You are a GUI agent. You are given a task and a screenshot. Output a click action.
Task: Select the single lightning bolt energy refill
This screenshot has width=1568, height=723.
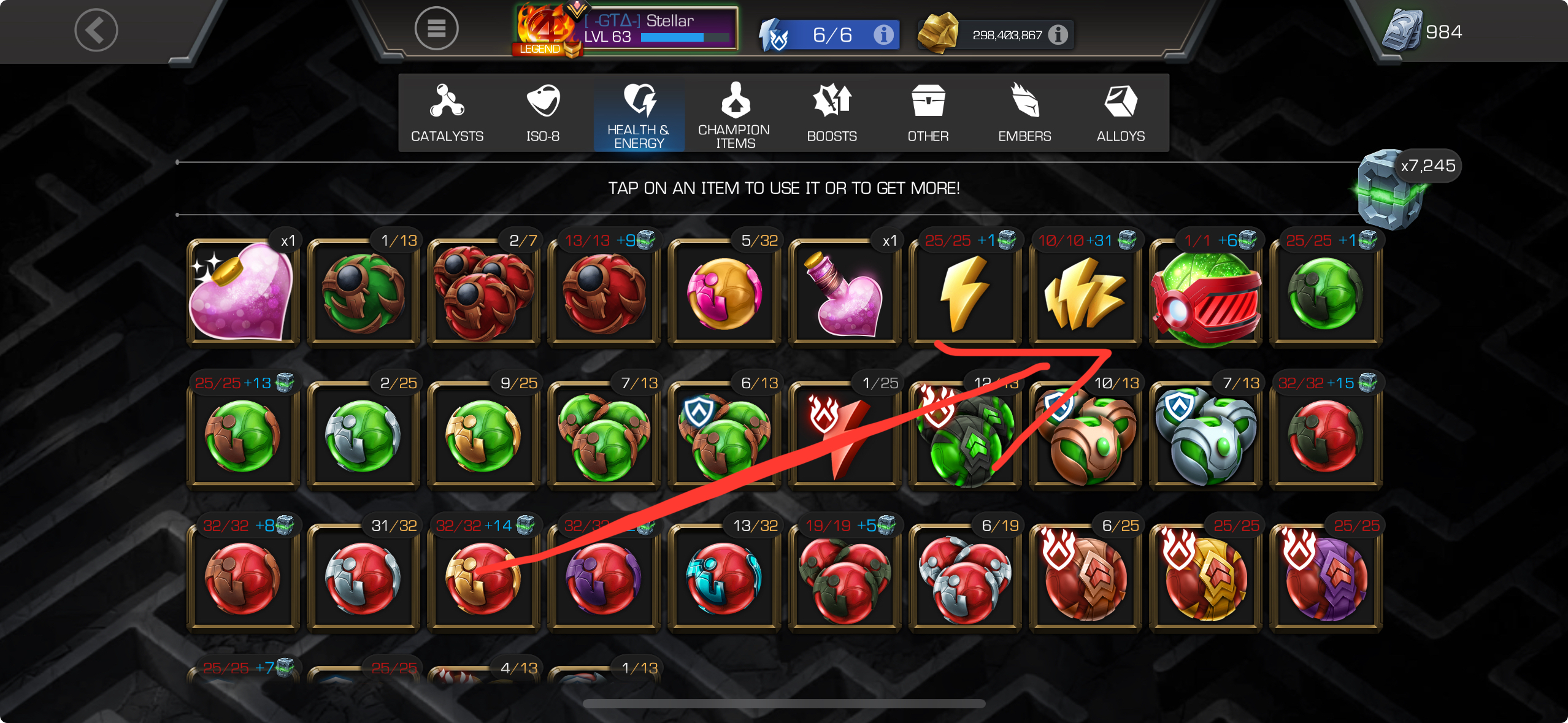pos(965,293)
